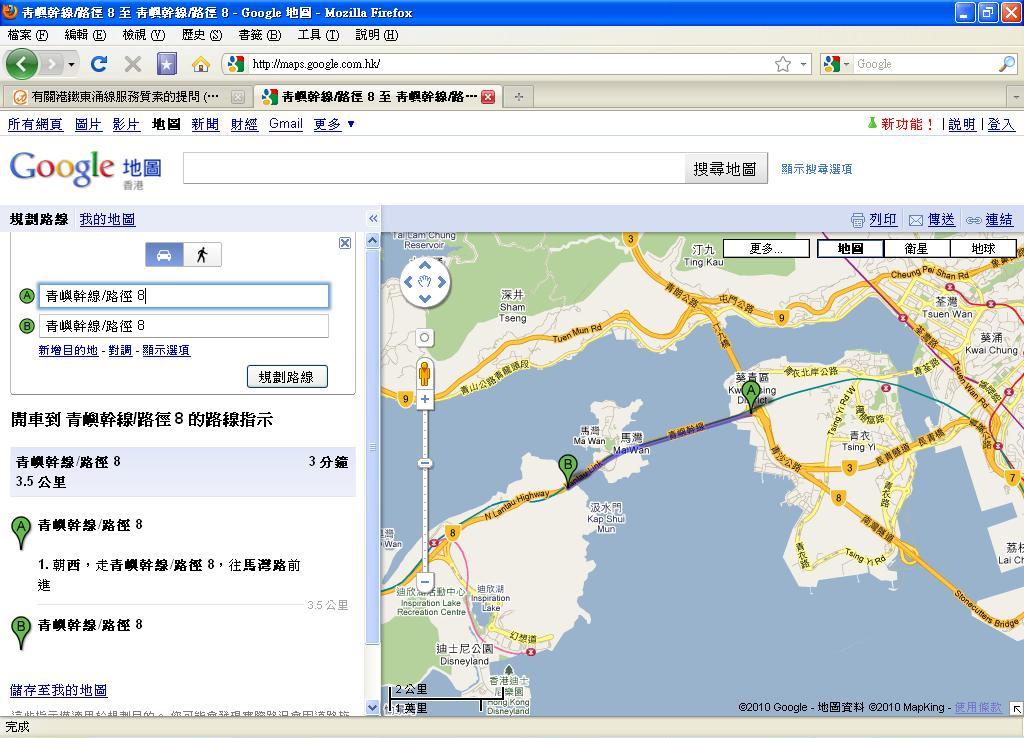Open the 檔案 menu
Screen dimensions: 1024x738
point(27,35)
